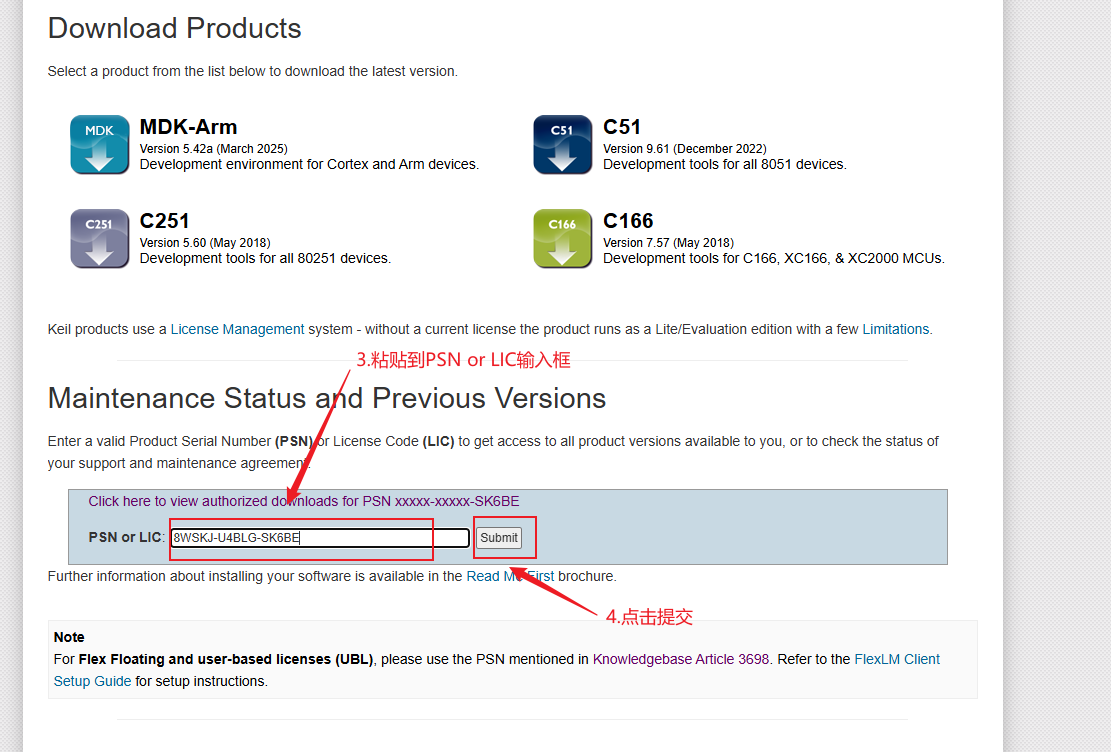The image size is (1111, 752).
Task: Open the Limitations link
Action: (896, 329)
